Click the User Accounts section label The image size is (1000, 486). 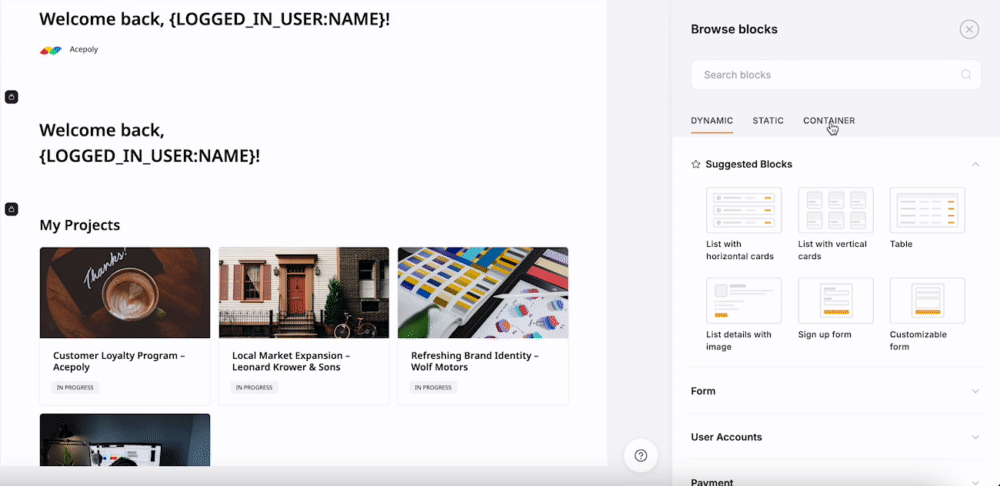726,437
